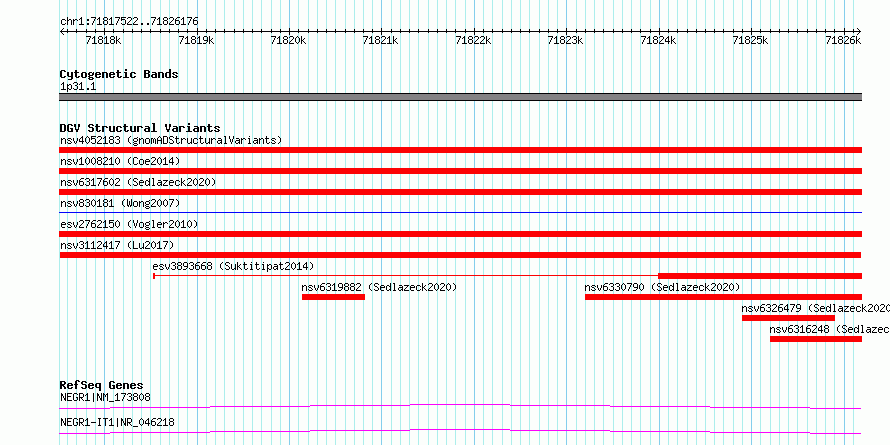
Task: Select nsv830181 (Wong2007) label
Action: (120, 203)
